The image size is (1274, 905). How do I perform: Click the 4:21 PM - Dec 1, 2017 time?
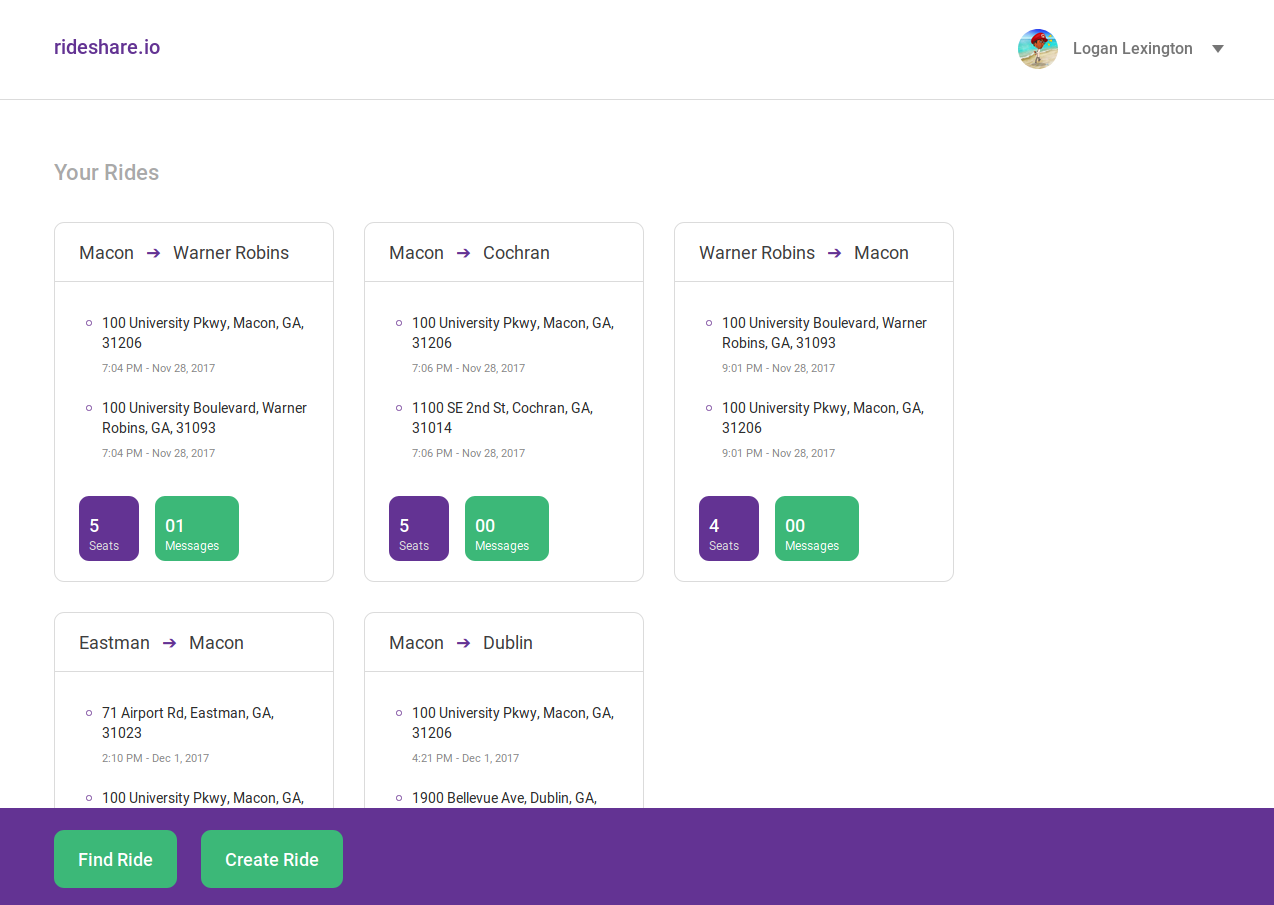pyautogui.click(x=465, y=758)
